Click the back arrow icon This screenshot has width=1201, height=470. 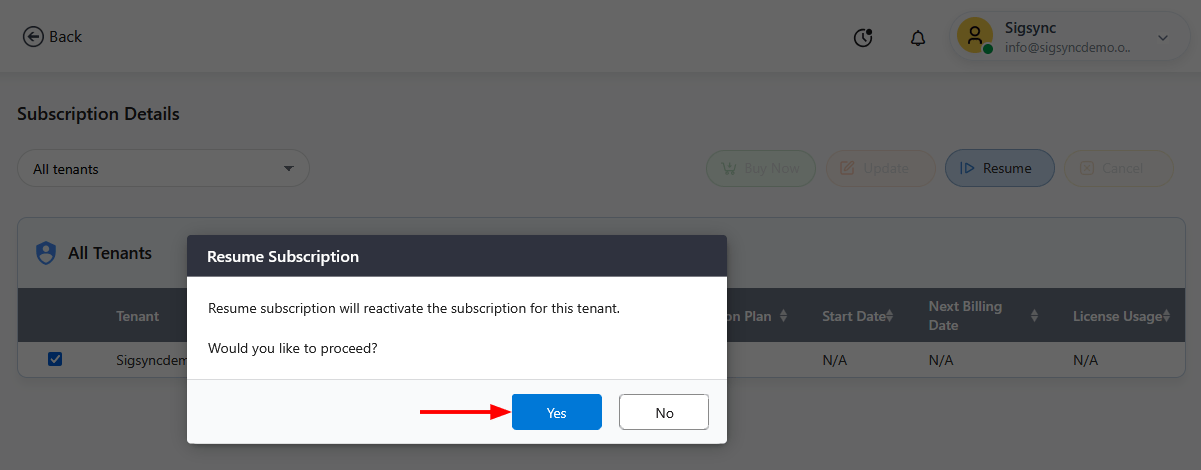pyautogui.click(x=33, y=36)
